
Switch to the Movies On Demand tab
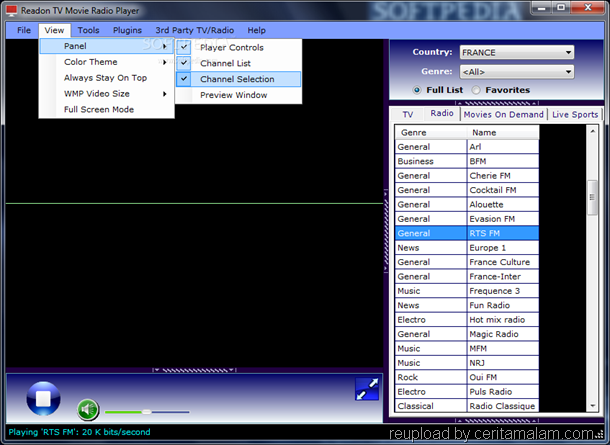click(503, 114)
